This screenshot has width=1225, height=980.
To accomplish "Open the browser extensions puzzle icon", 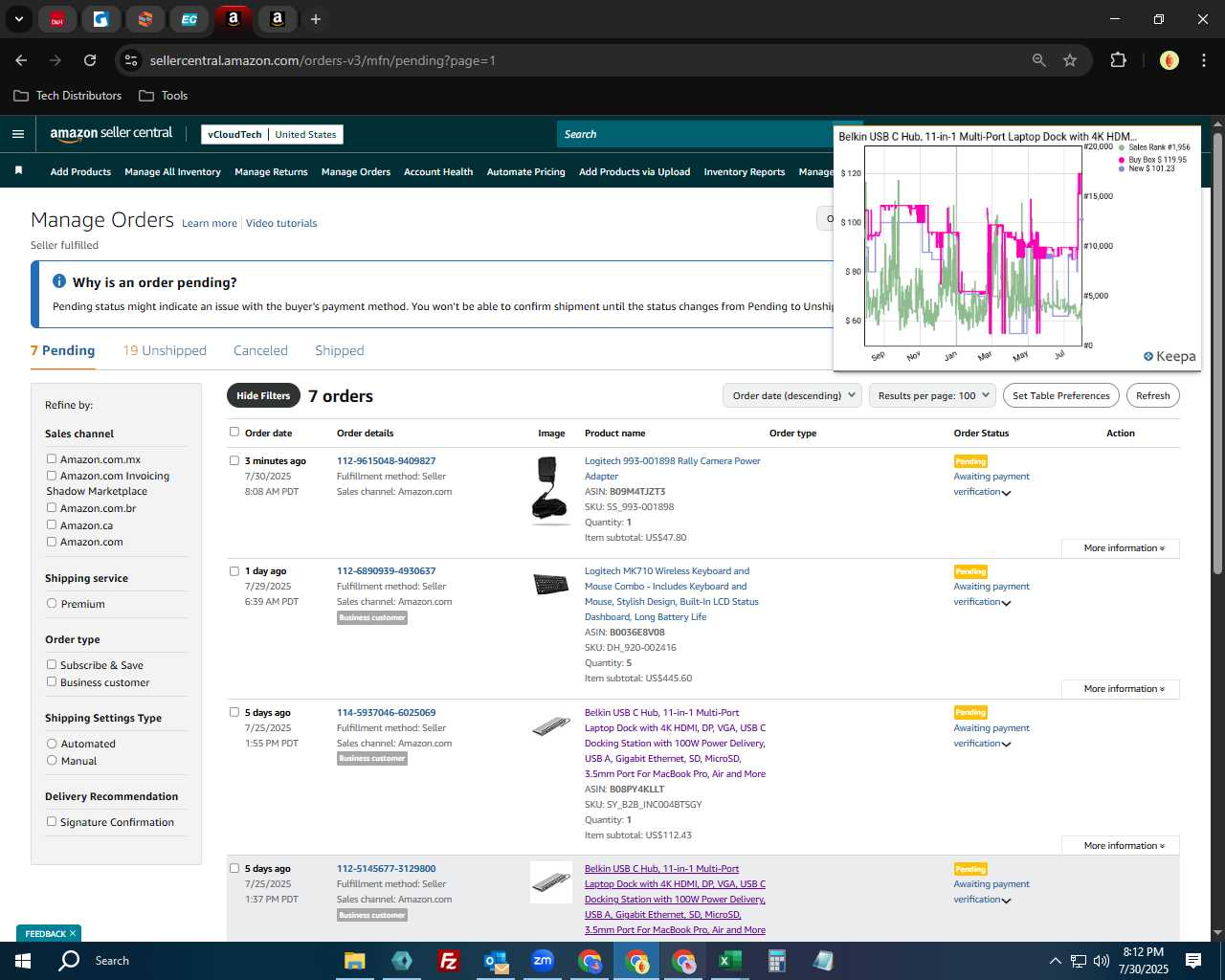I will pos(1118,60).
